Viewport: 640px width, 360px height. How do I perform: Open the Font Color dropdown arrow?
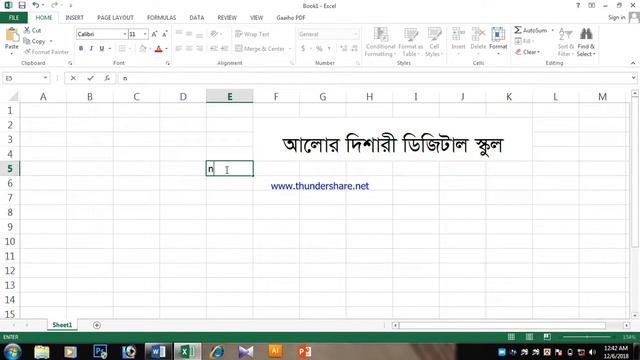coord(166,49)
